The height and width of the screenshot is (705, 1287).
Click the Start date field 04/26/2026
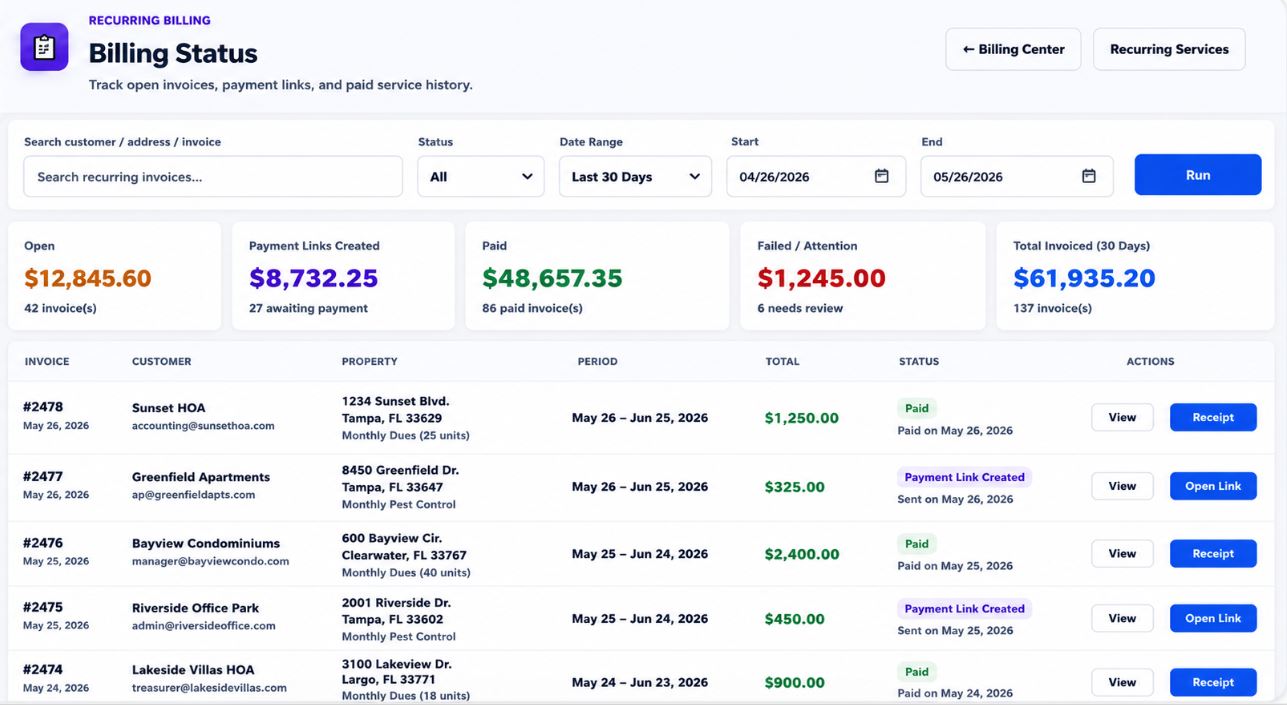[x=816, y=177]
